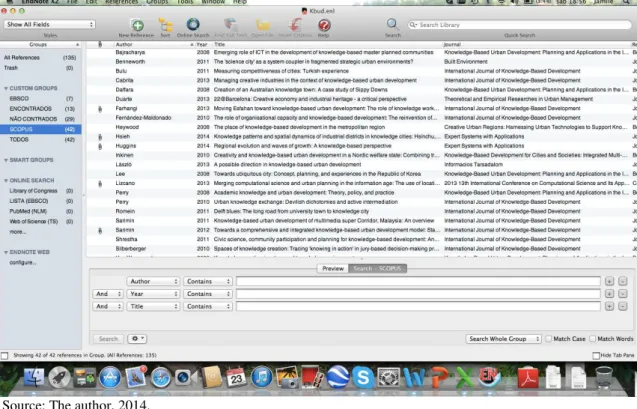
Task: Remove the Year search row
Action: coord(622,294)
